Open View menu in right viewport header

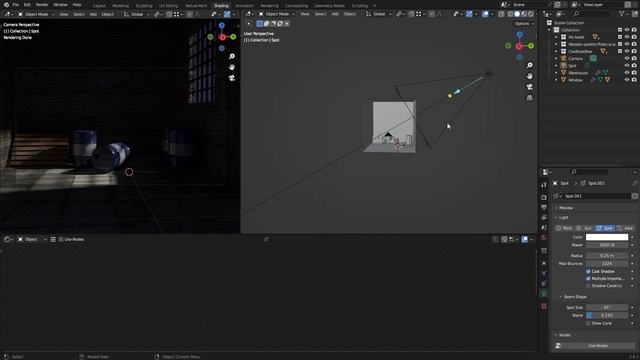tap(305, 14)
